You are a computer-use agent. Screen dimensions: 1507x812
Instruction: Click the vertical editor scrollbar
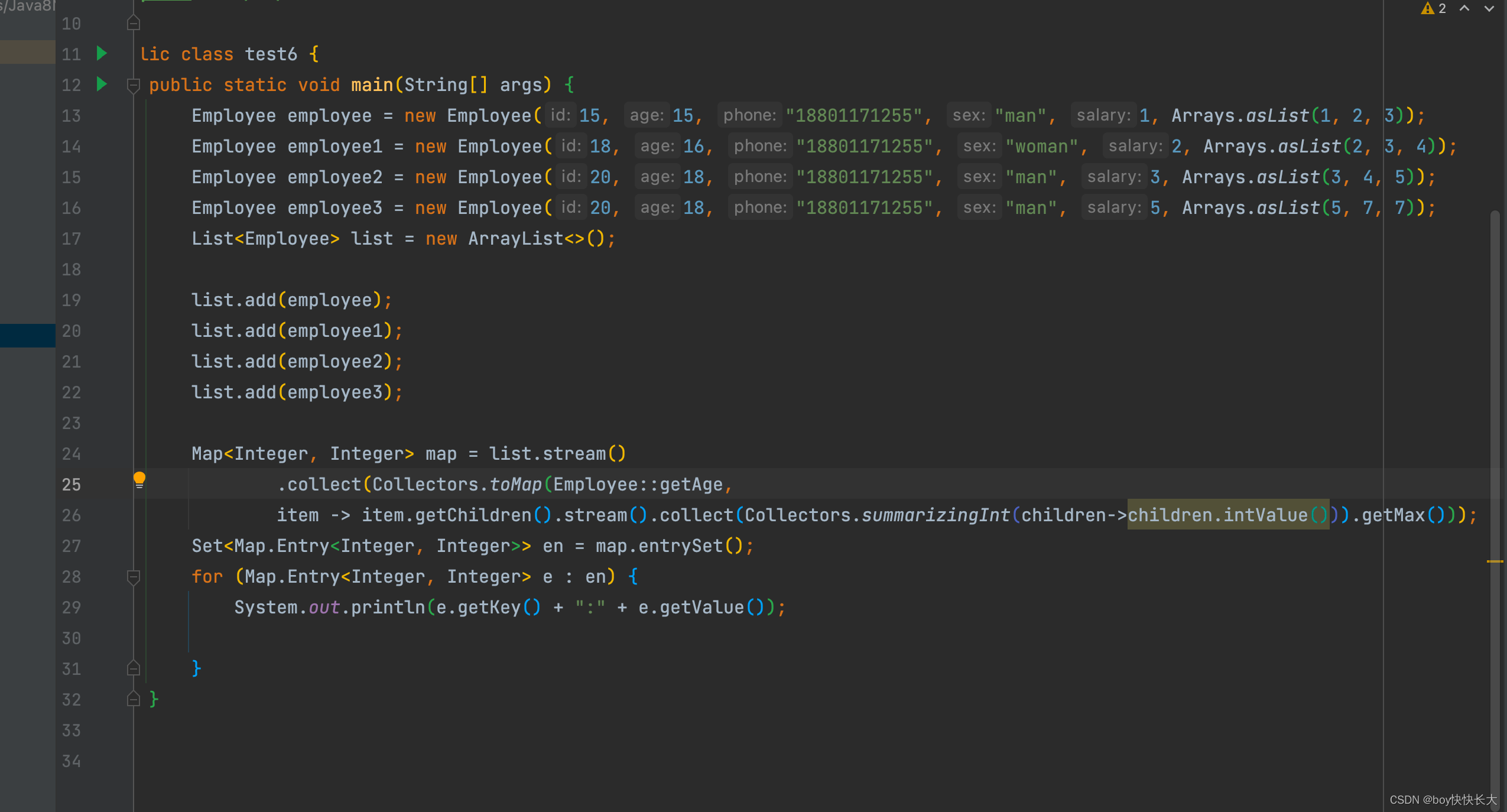pyautogui.click(x=1495, y=384)
